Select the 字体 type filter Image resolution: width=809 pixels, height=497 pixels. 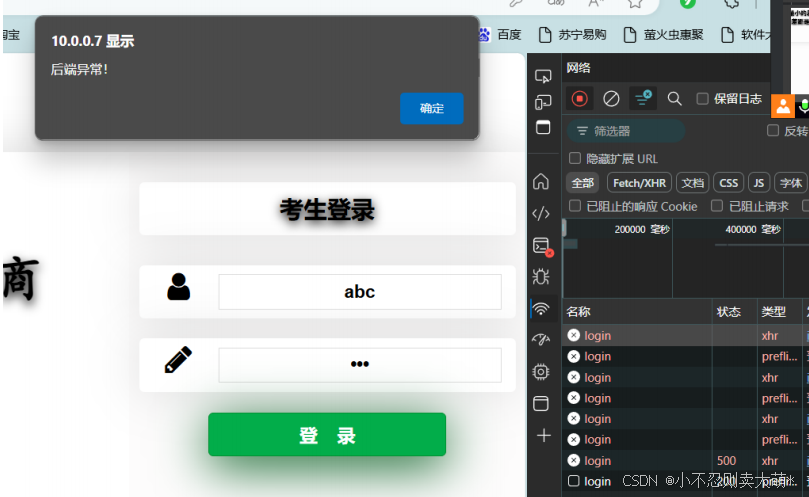(x=790, y=183)
